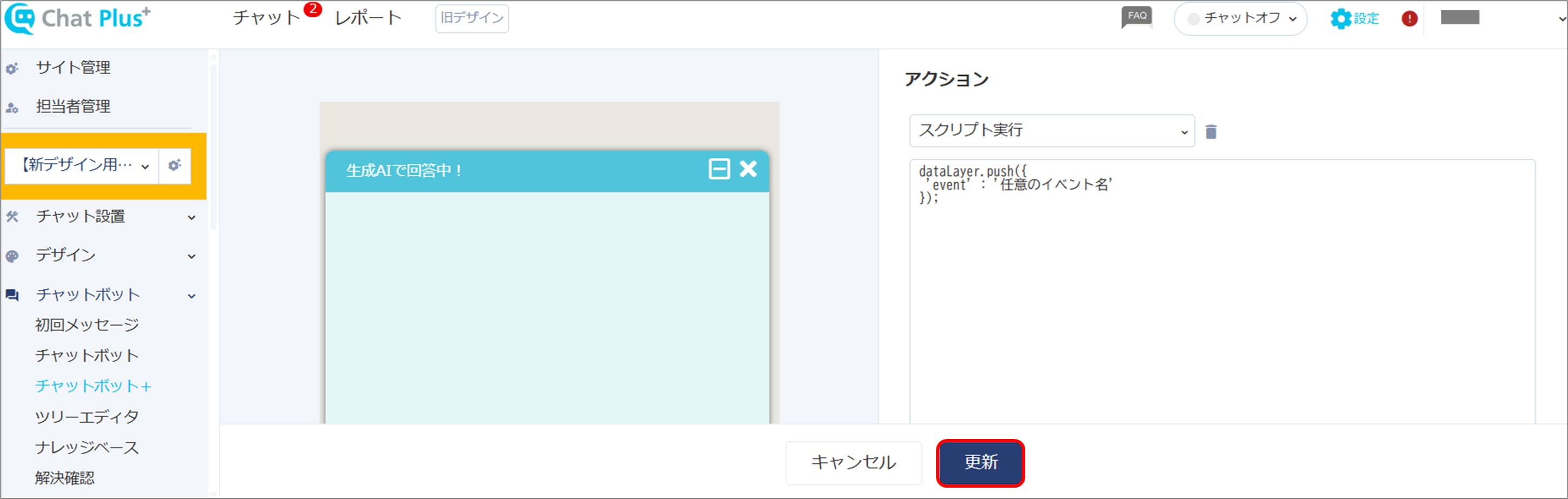Click the gray user name block
This screenshot has height=499, width=1568.
click(x=1460, y=18)
